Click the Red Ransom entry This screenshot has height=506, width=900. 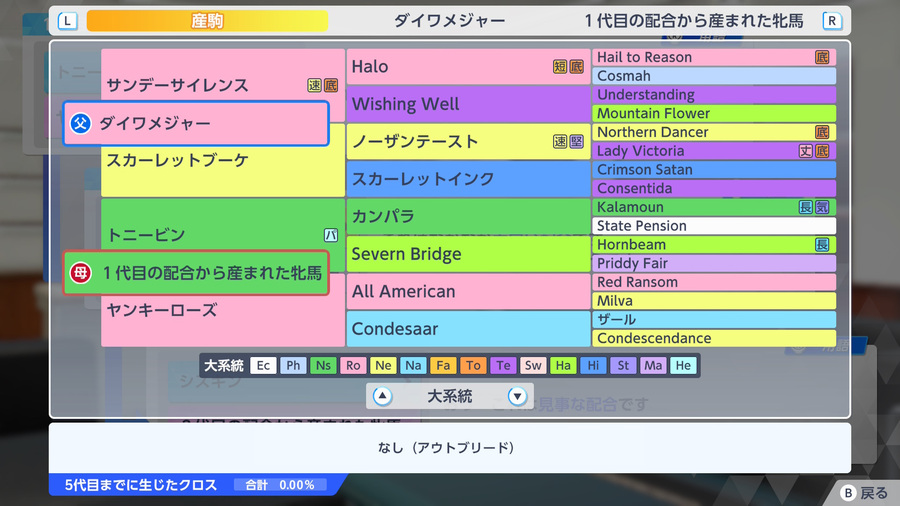click(x=714, y=282)
